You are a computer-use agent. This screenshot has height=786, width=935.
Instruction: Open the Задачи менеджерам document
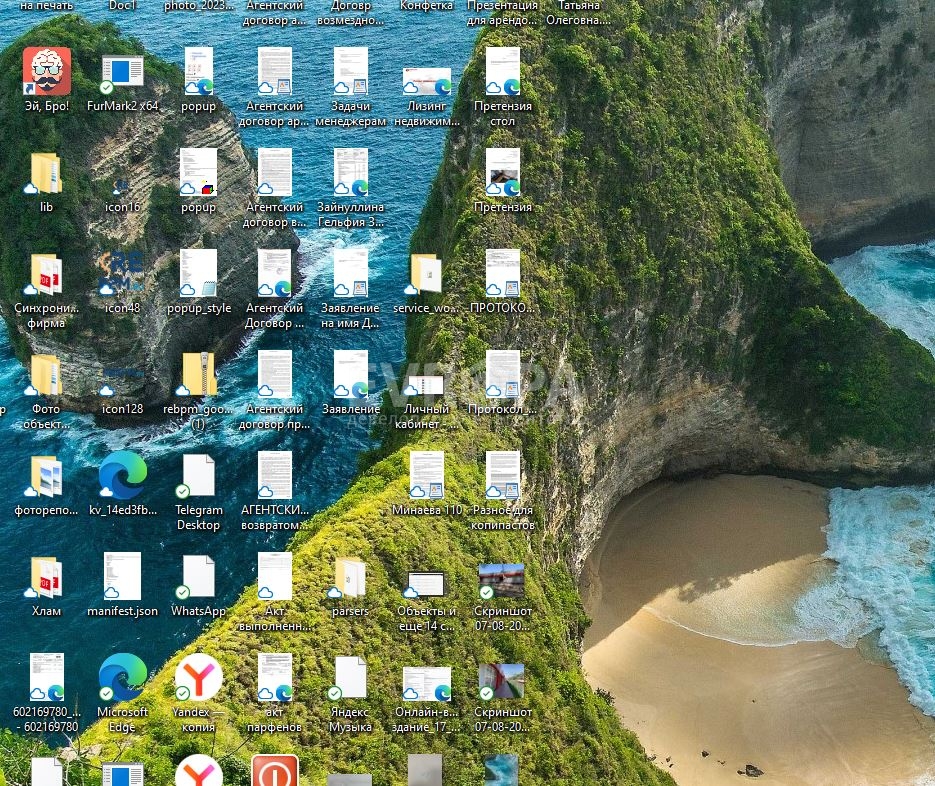tap(350, 73)
